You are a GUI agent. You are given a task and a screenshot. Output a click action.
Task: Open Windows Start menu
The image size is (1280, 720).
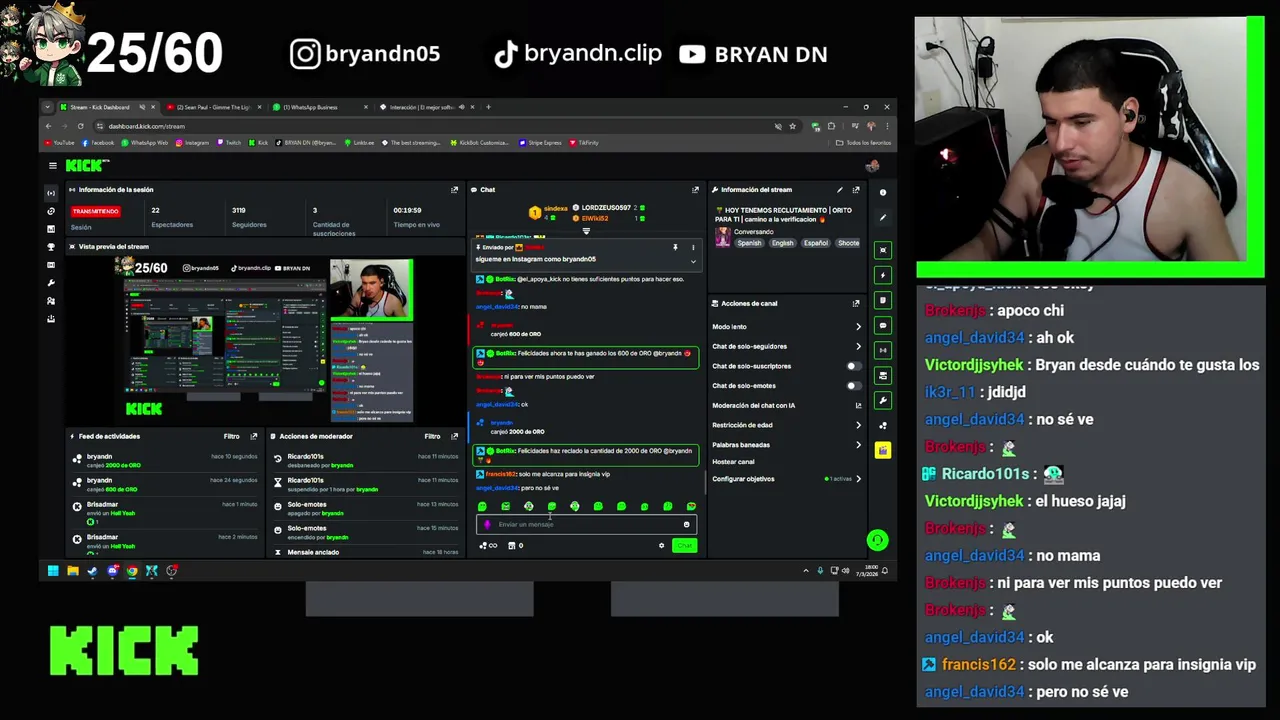click(53, 571)
